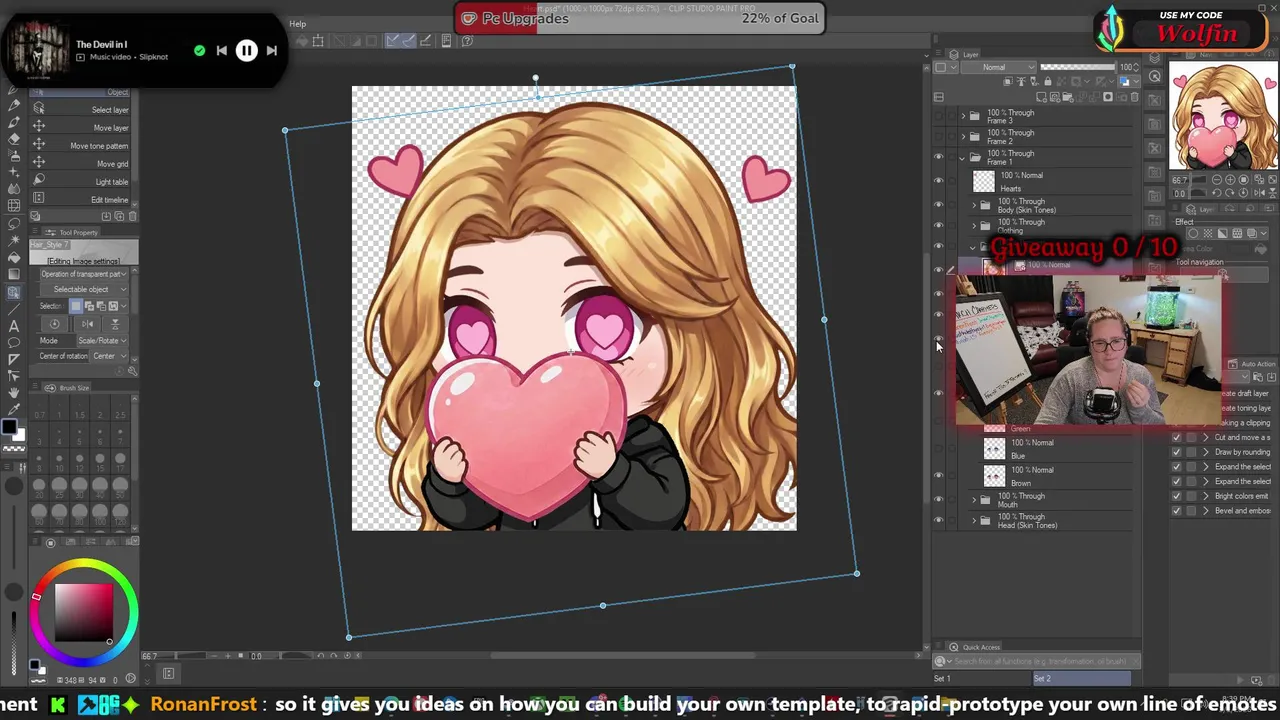The height and width of the screenshot is (720, 1280).
Task: Uncheck the Bevel and emboss auto action
Action: coord(1176,511)
